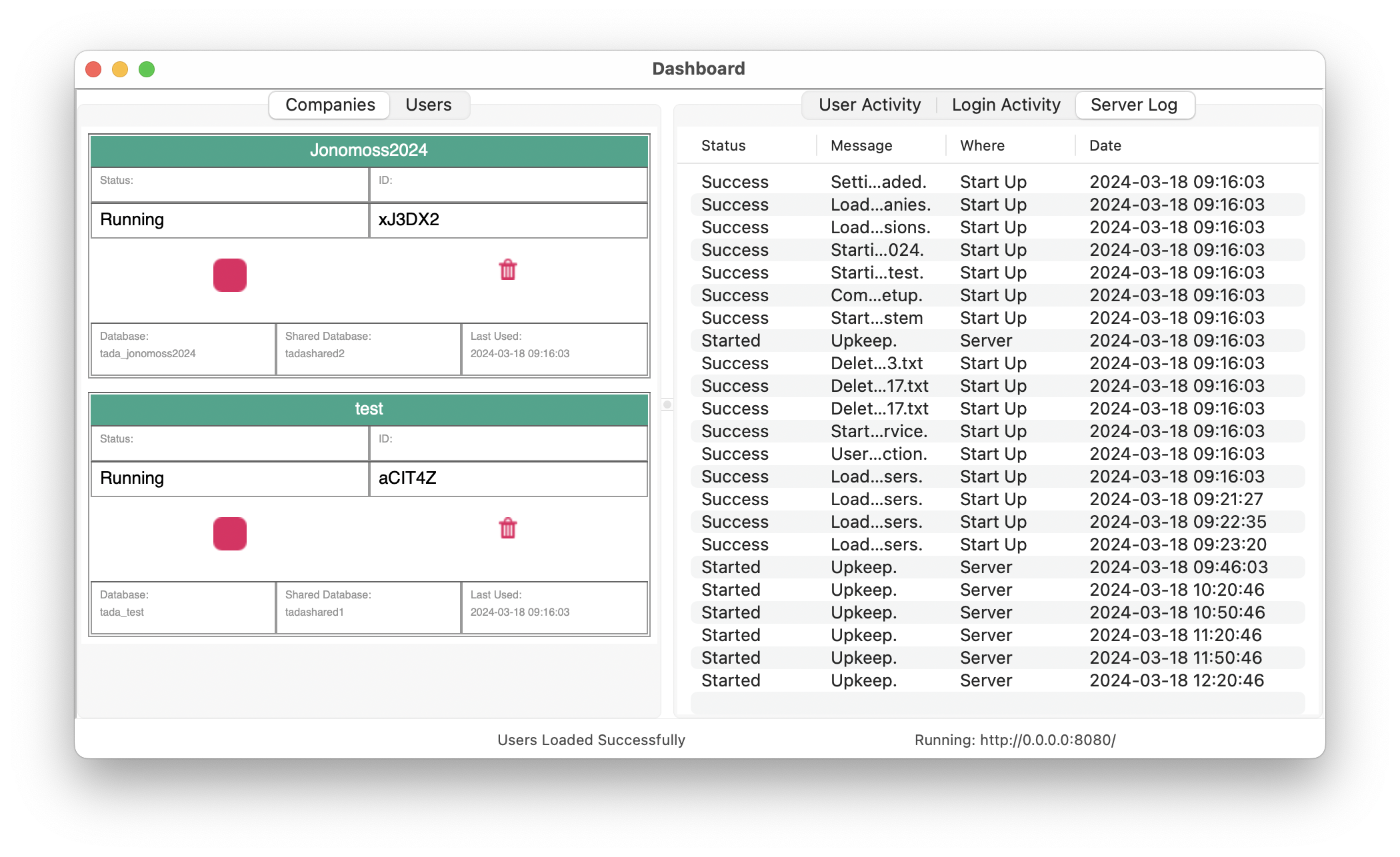Click Running status of test company
Viewport: 1400px width, 857px height.
(x=230, y=478)
